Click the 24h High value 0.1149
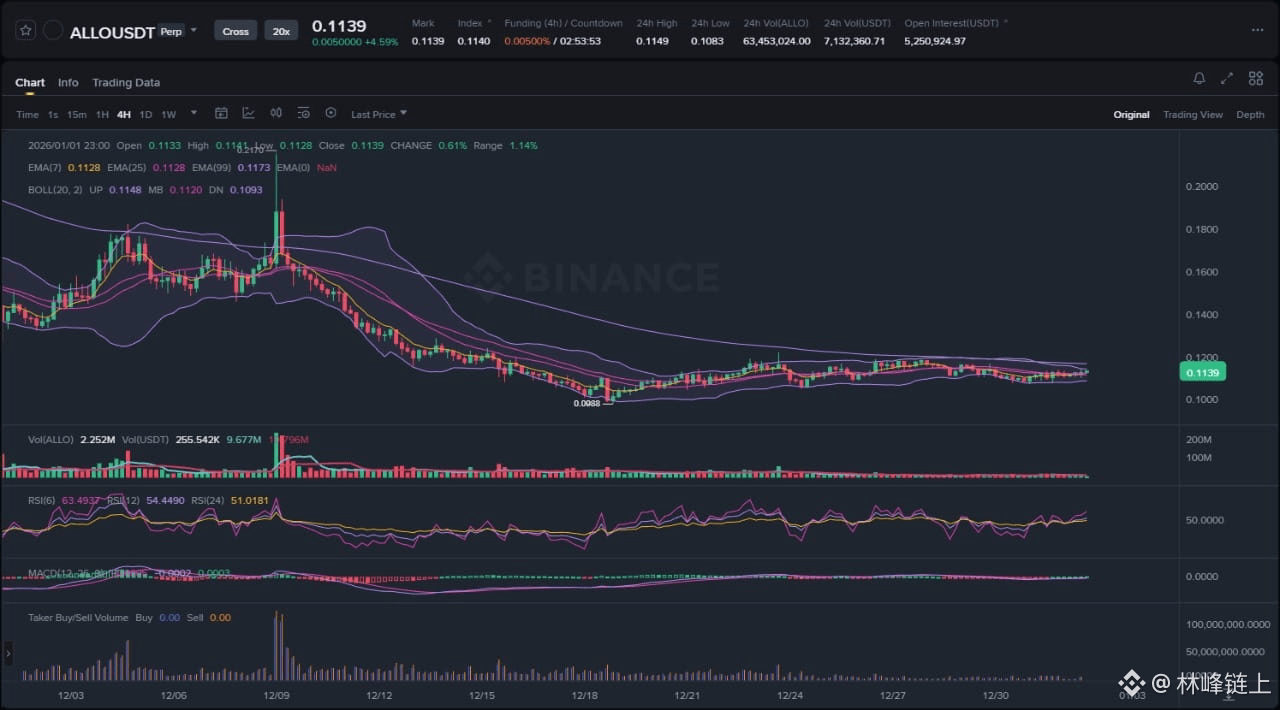This screenshot has height=710, width=1280. (651, 42)
